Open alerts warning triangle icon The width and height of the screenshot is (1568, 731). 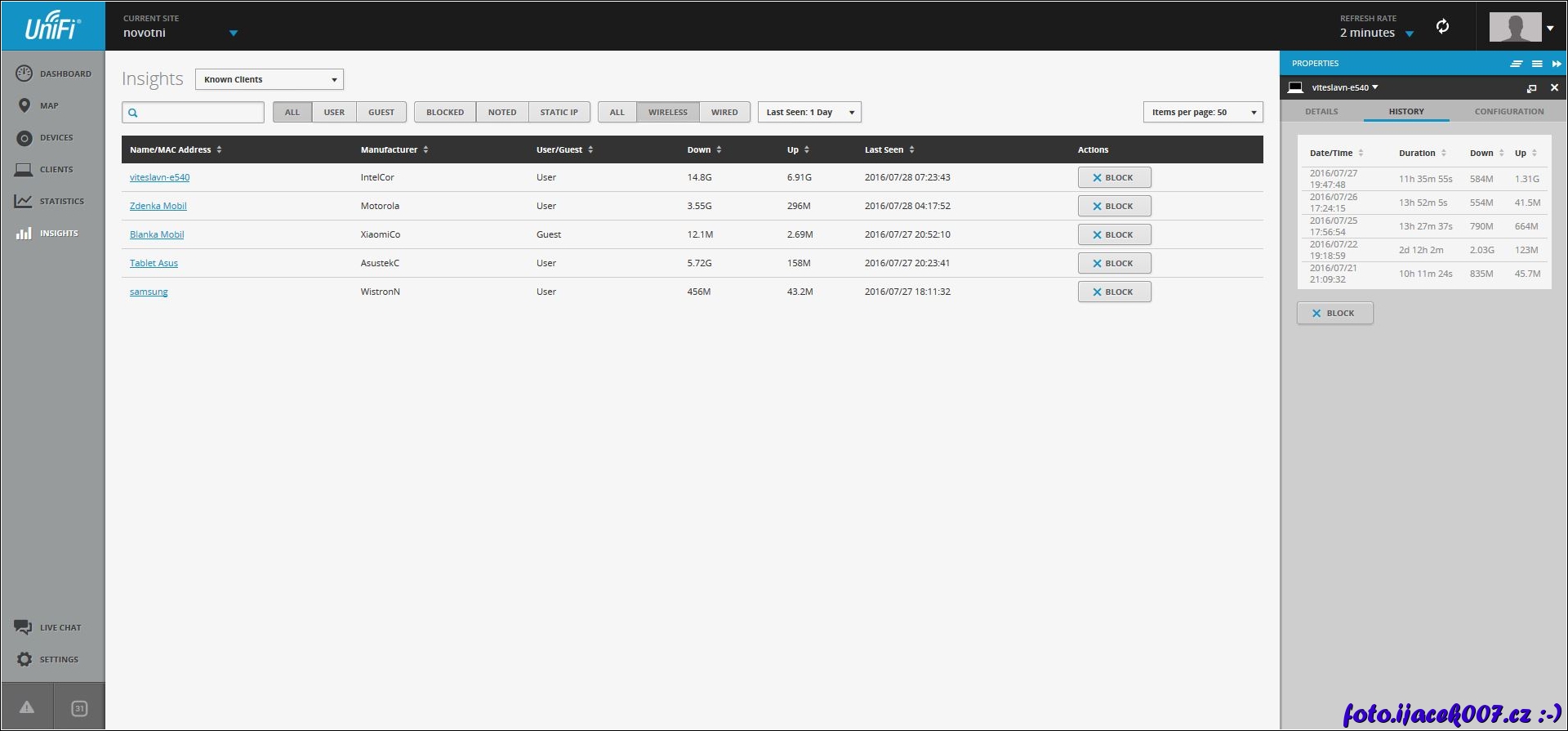(x=27, y=707)
